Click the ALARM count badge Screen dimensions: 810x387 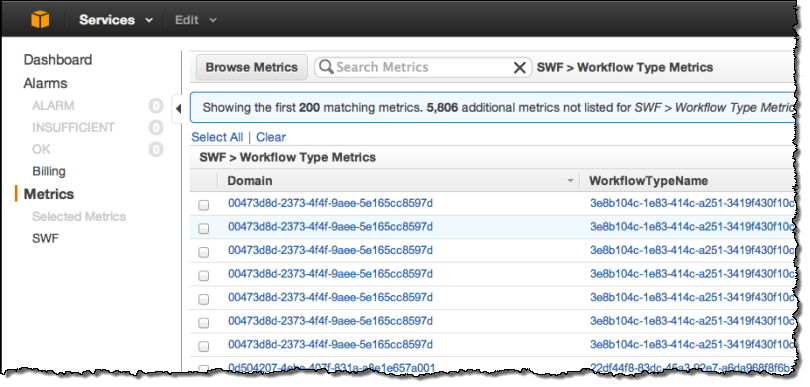(155, 106)
